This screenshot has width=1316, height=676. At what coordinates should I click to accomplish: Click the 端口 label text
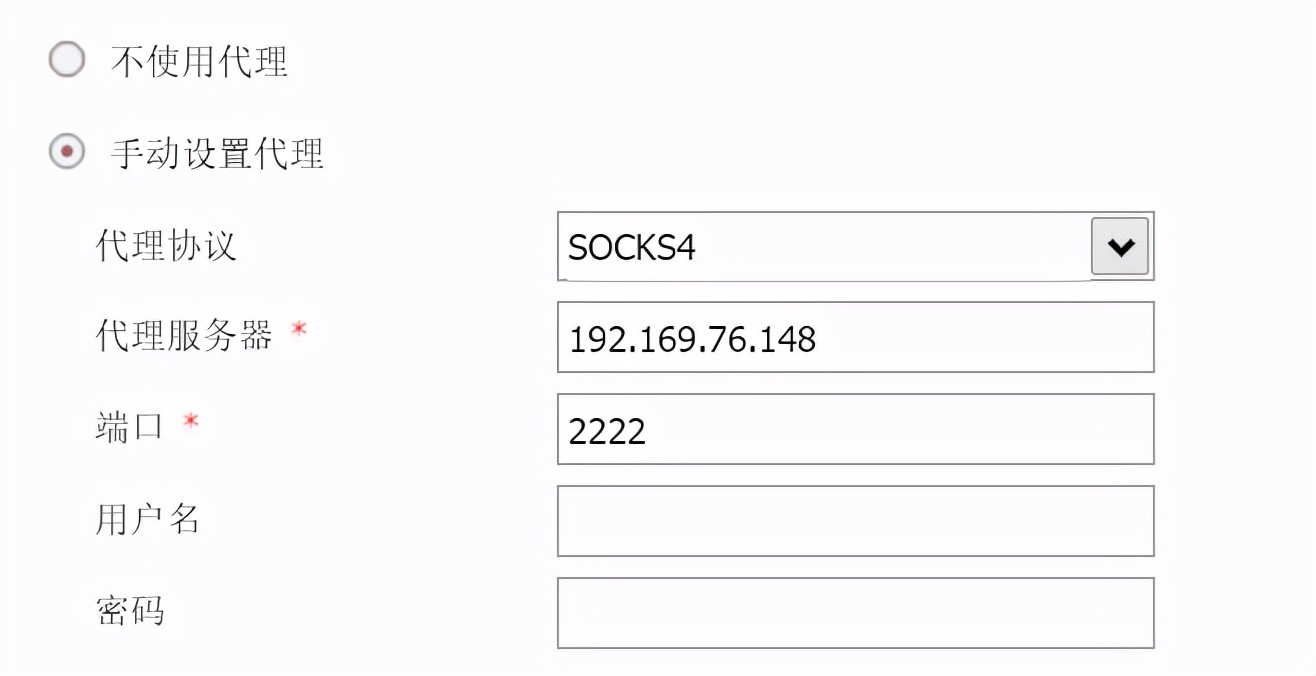coord(129,426)
